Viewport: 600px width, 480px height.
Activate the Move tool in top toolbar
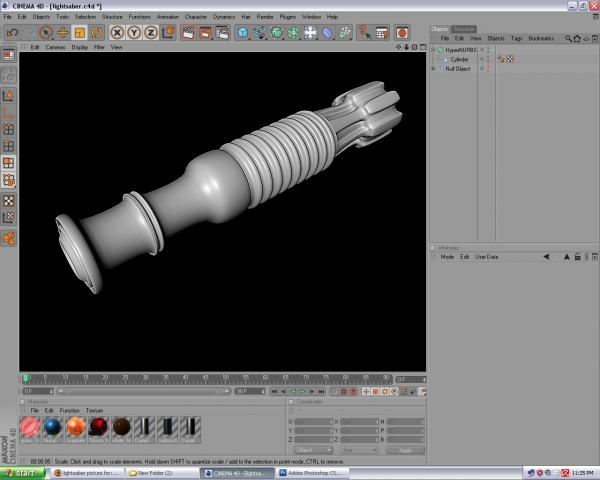tap(63, 33)
